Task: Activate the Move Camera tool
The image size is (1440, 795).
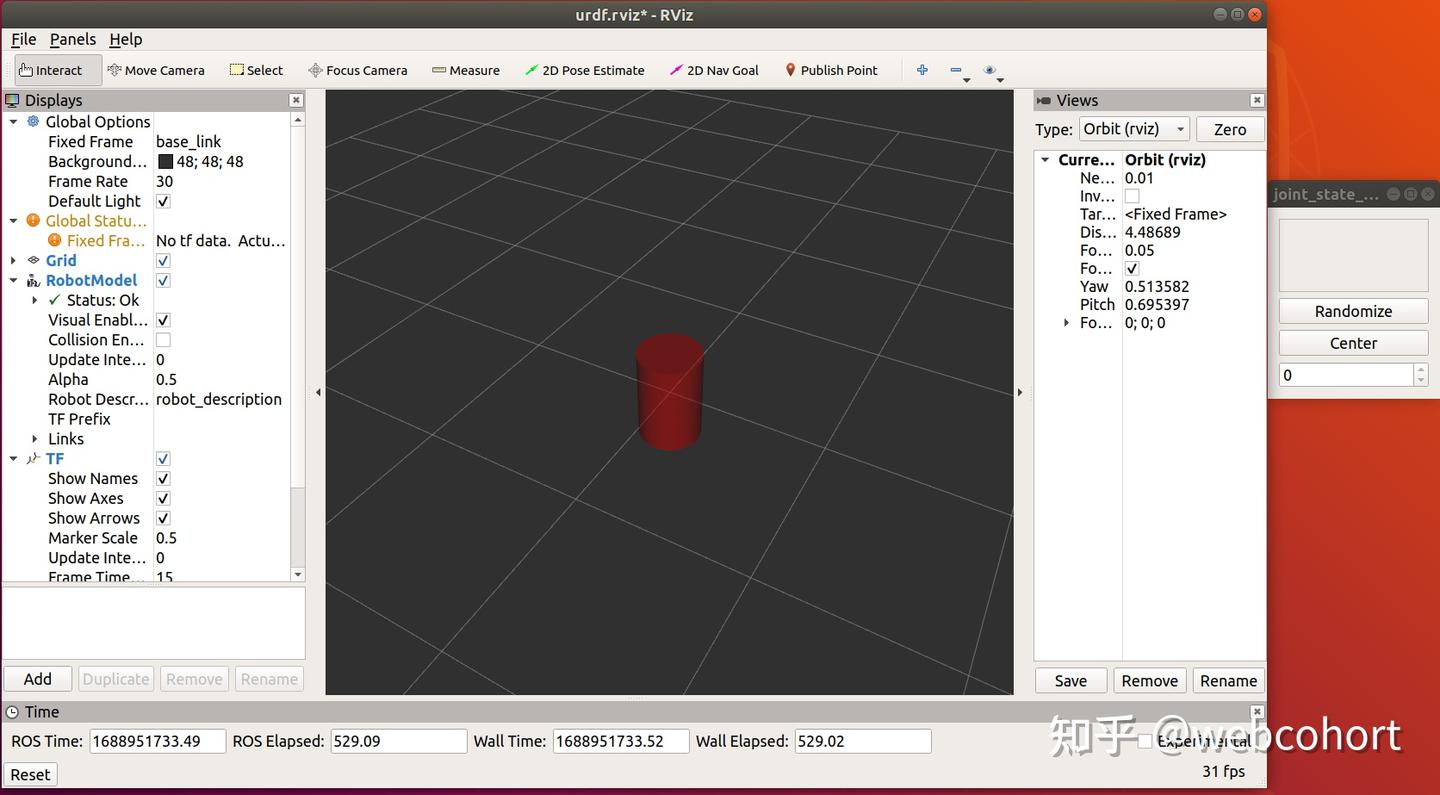Action: point(156,70)
